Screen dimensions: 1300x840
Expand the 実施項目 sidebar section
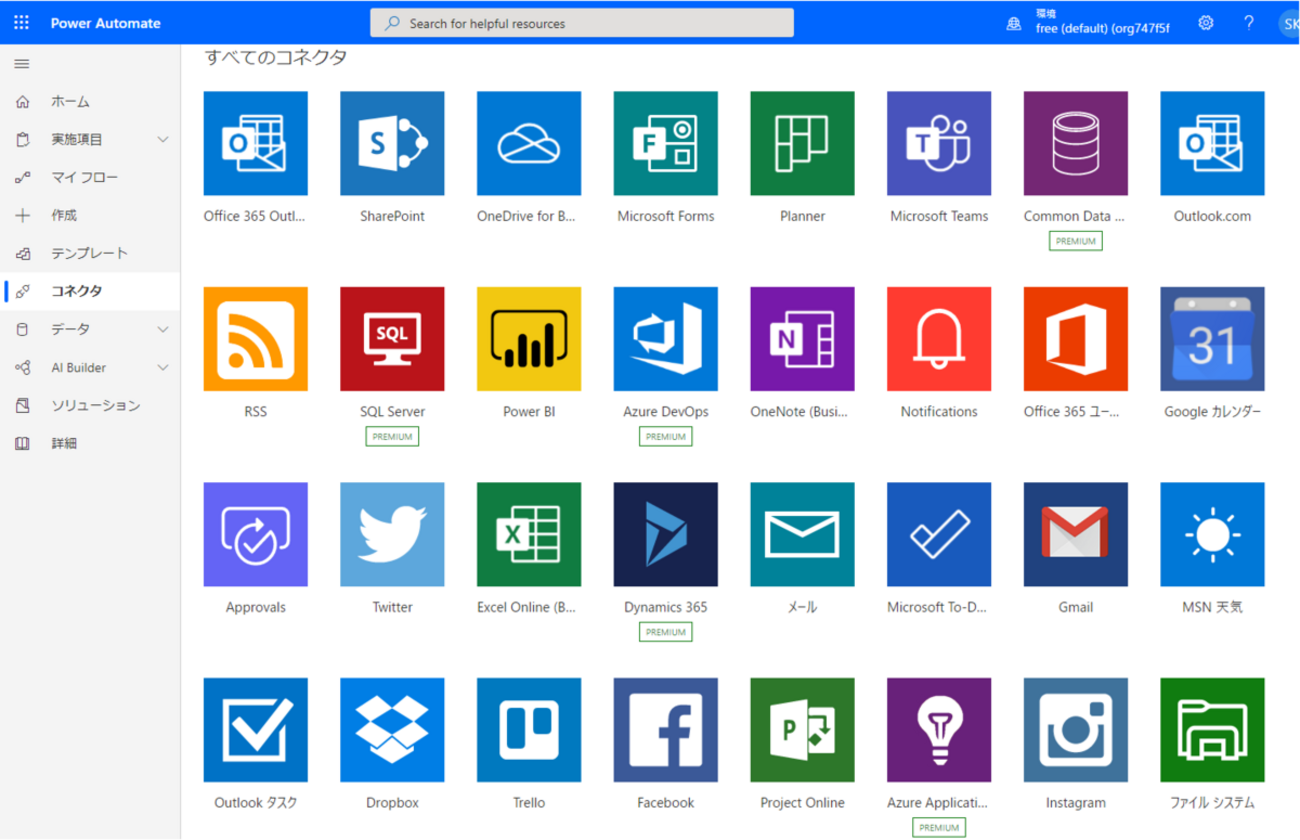[x=163, y=140]
